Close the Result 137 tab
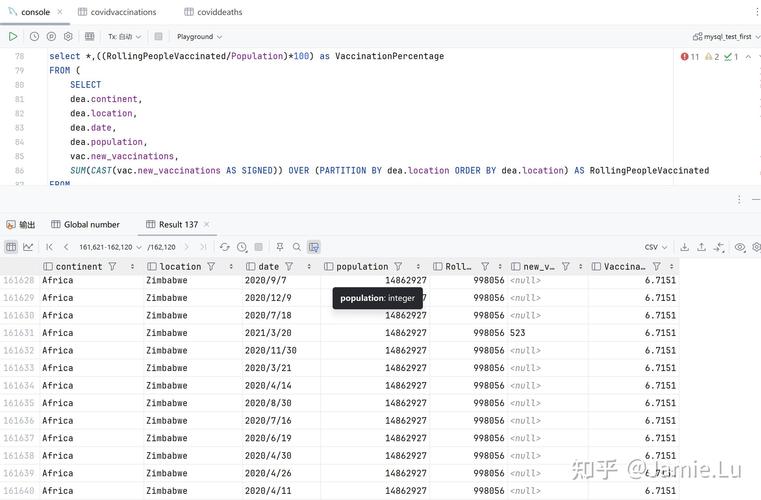761x500 pixels. pos(207,224)
